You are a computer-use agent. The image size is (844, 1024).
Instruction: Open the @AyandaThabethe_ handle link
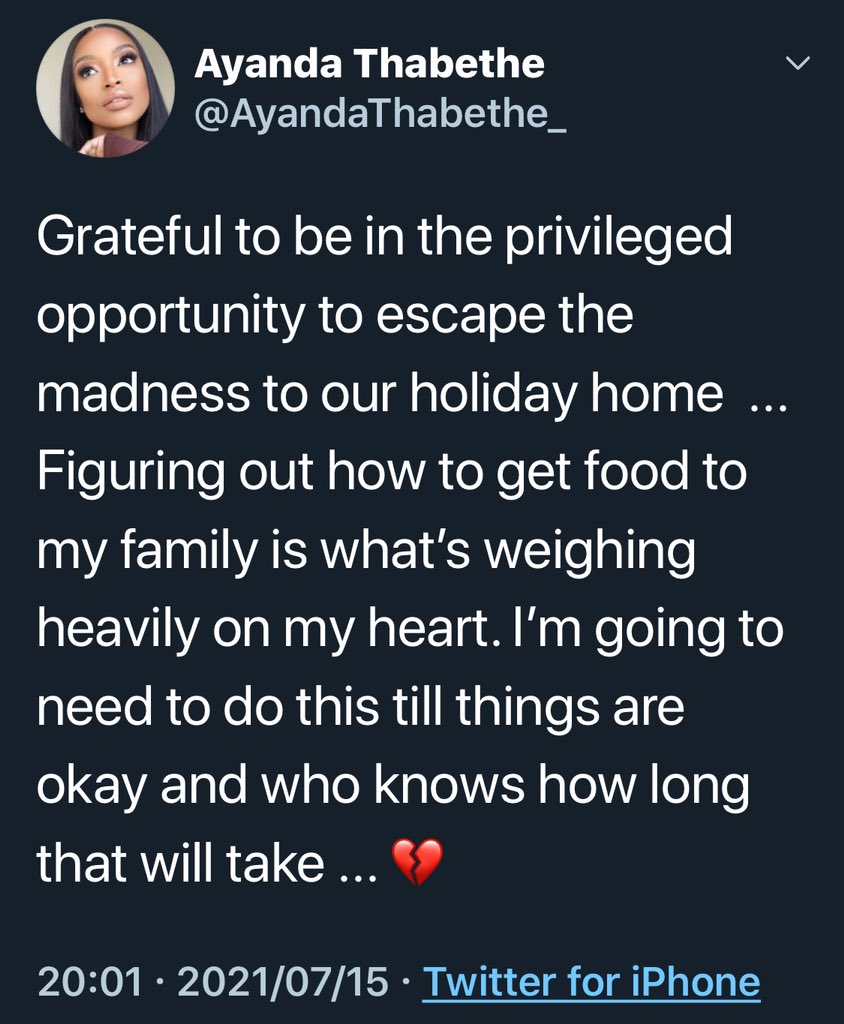[x=380, y=113]
